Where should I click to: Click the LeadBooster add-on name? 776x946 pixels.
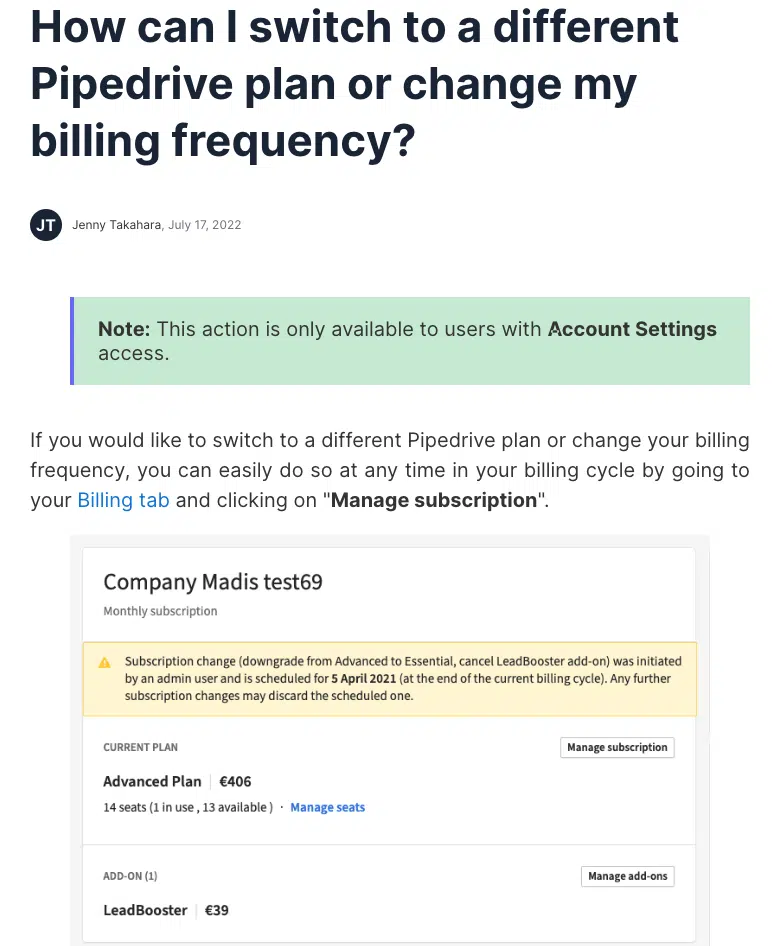pos(145,910)
